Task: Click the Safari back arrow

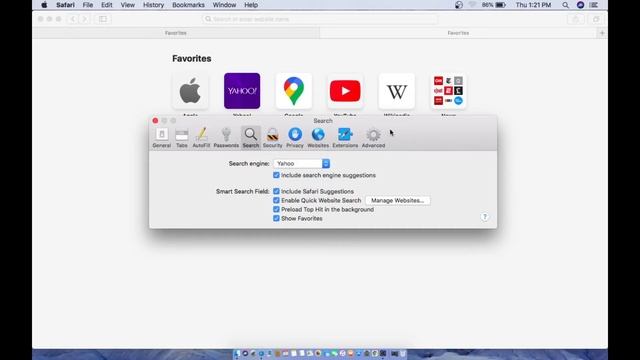Action: tap(73, 19)
